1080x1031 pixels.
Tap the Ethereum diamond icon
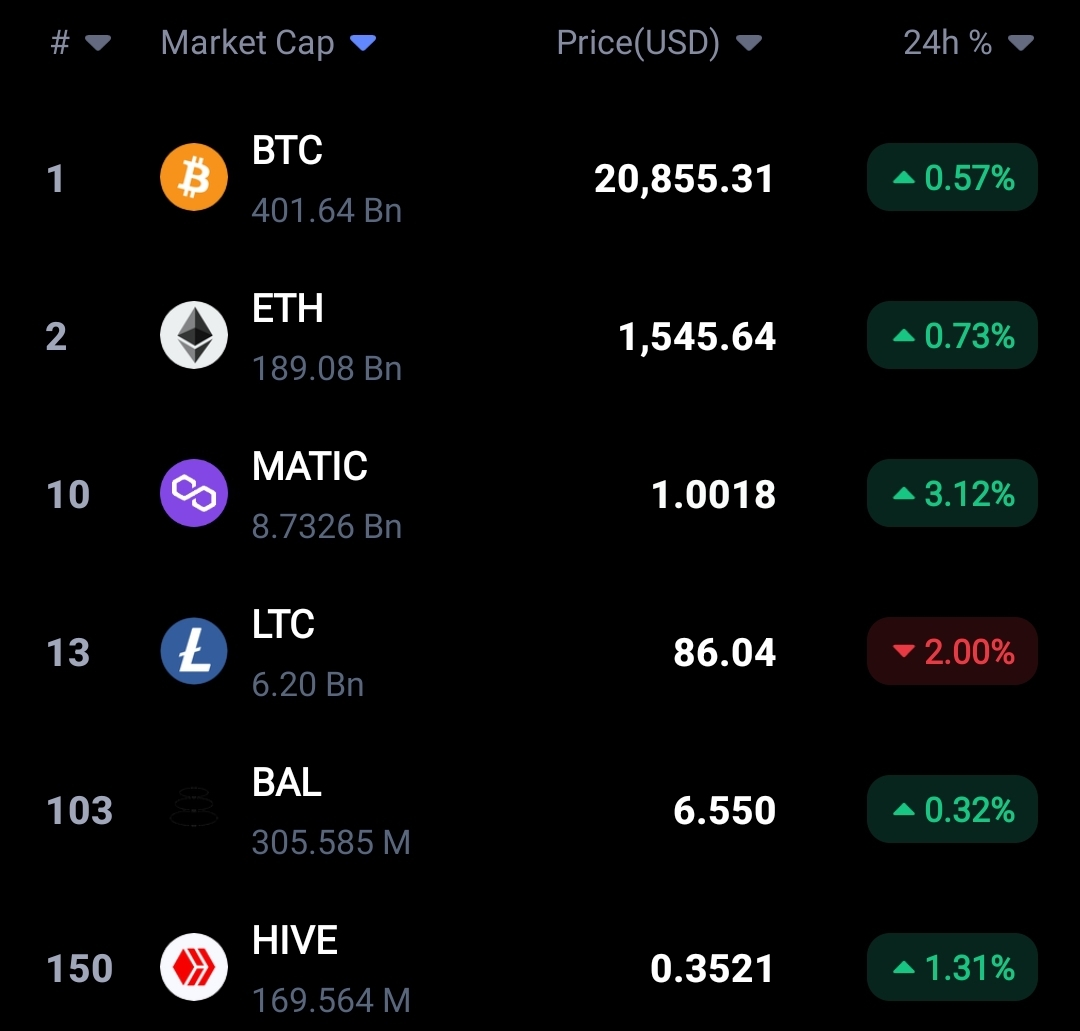tap(194, 335)
